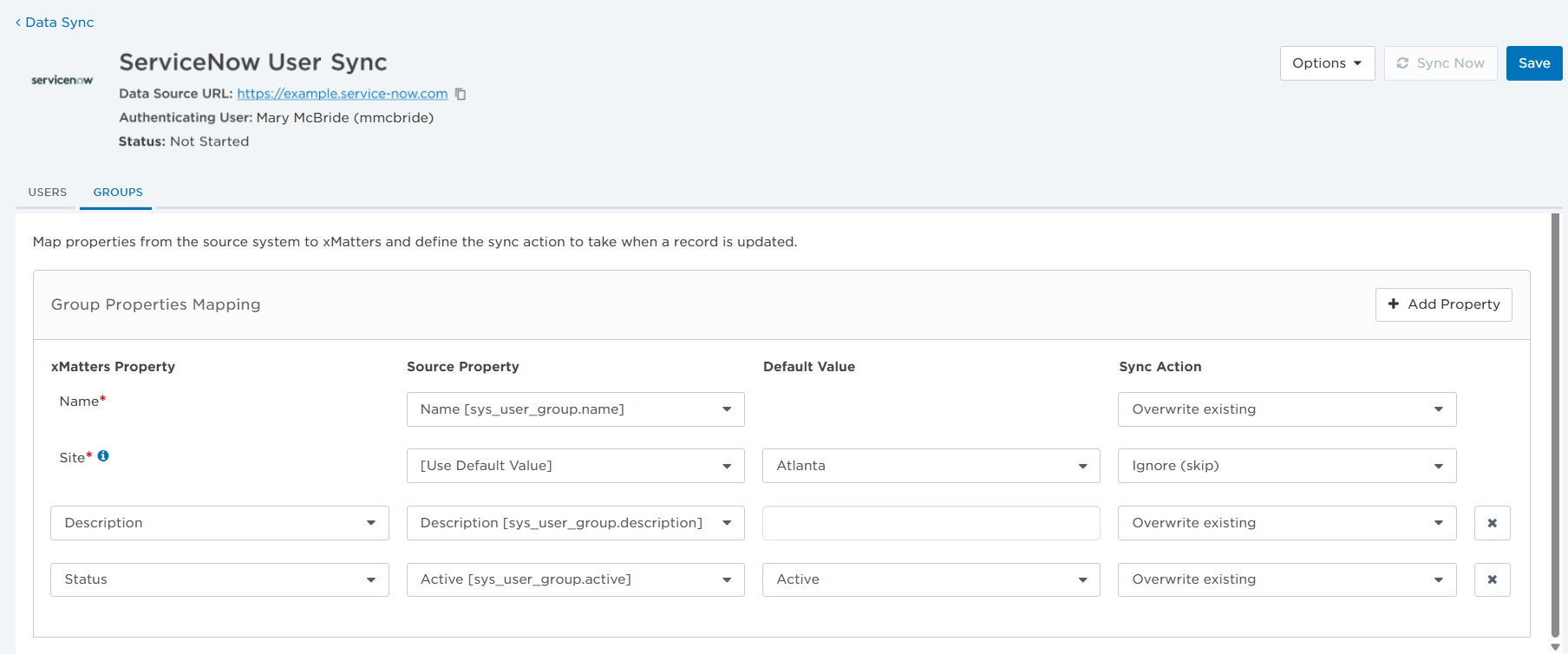Remove the Description property mapping row

[x=1492, y=523]
